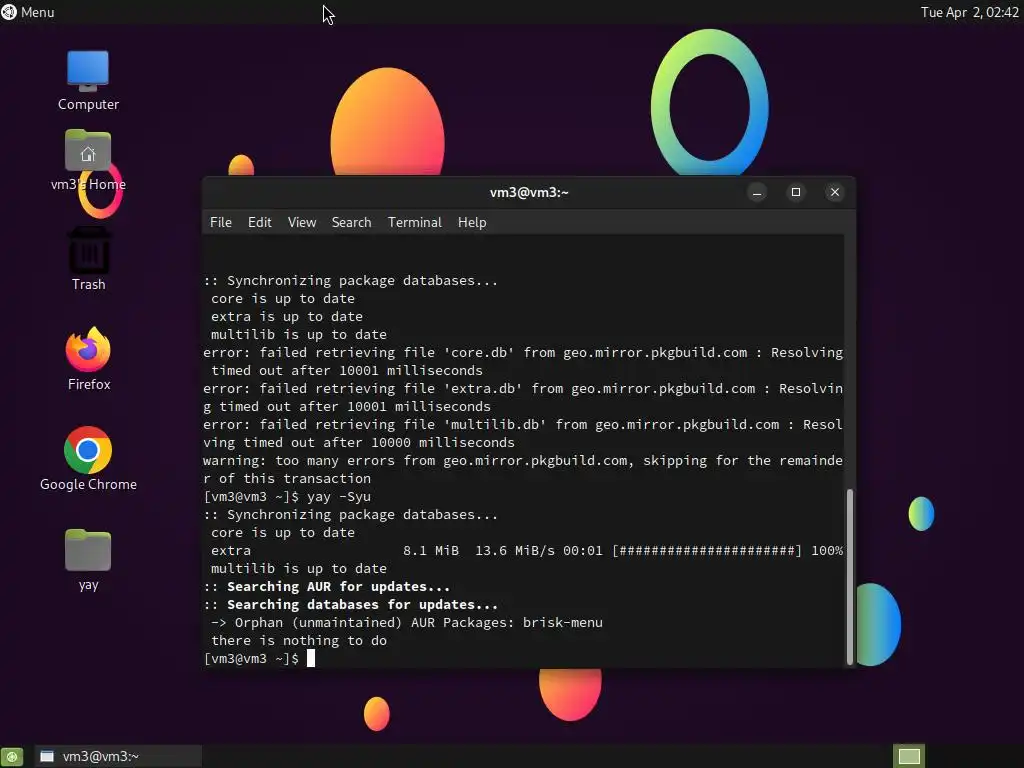The image size is (1024, 768).
Task: Click the show desktop icon in bottom panel
Action: click(12, 756)
